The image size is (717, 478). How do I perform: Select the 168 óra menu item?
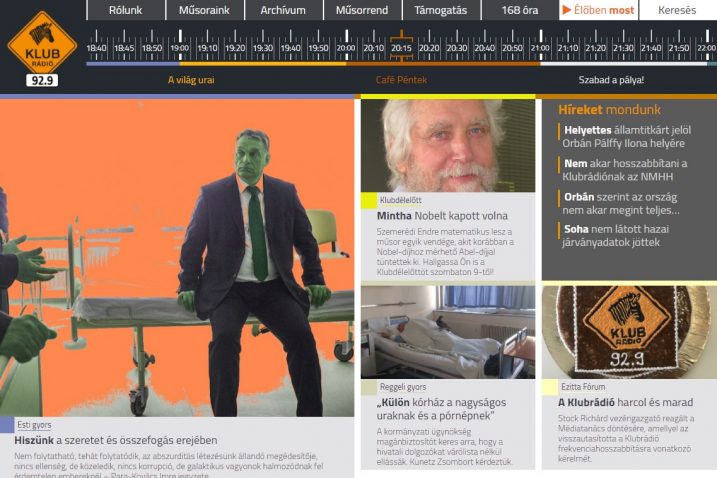tap(519, 10)
